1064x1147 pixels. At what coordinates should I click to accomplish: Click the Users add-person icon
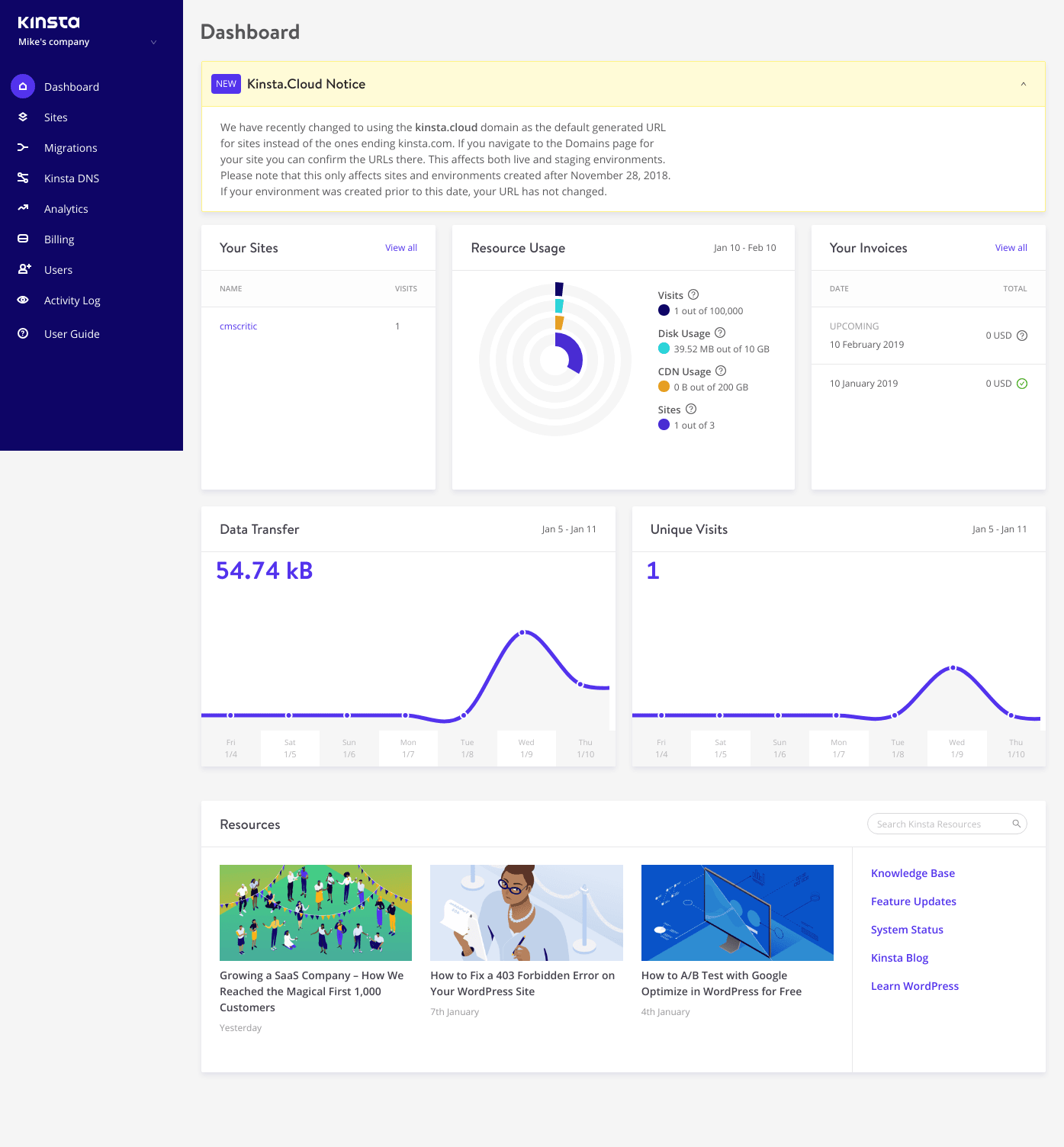click(24, 269)
